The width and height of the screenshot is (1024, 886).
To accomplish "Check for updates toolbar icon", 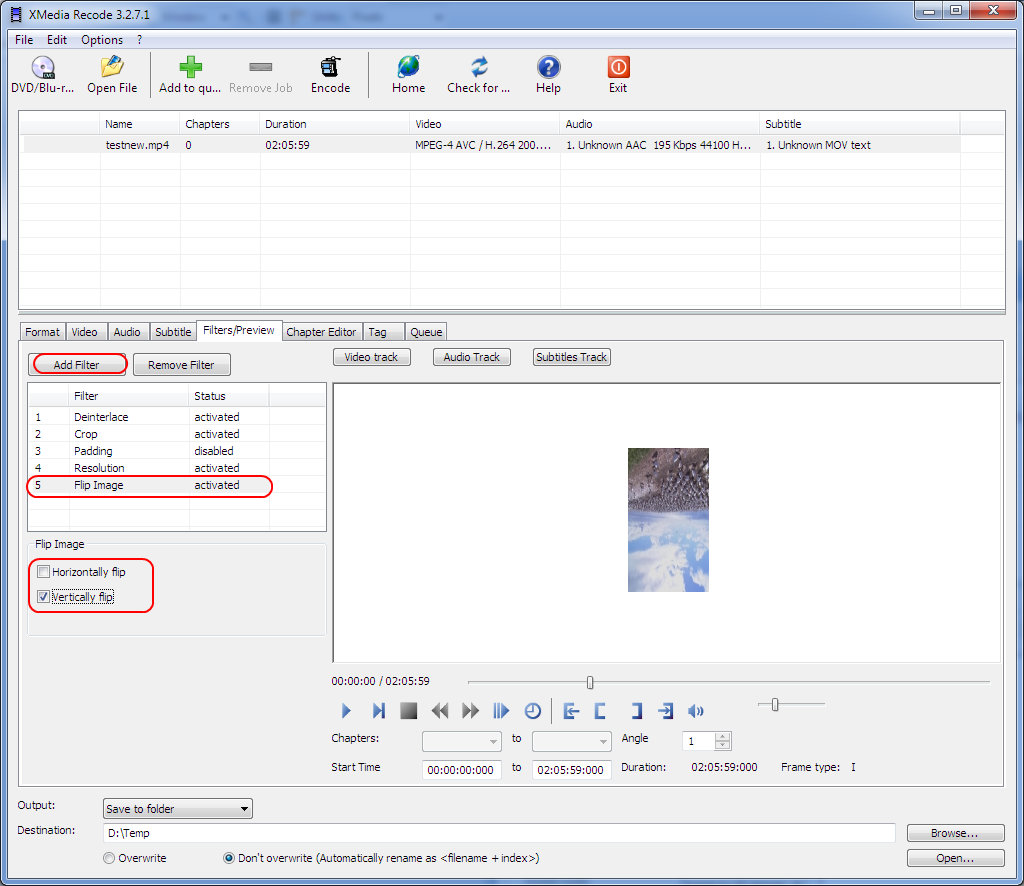I will click(x=479, y=67).
